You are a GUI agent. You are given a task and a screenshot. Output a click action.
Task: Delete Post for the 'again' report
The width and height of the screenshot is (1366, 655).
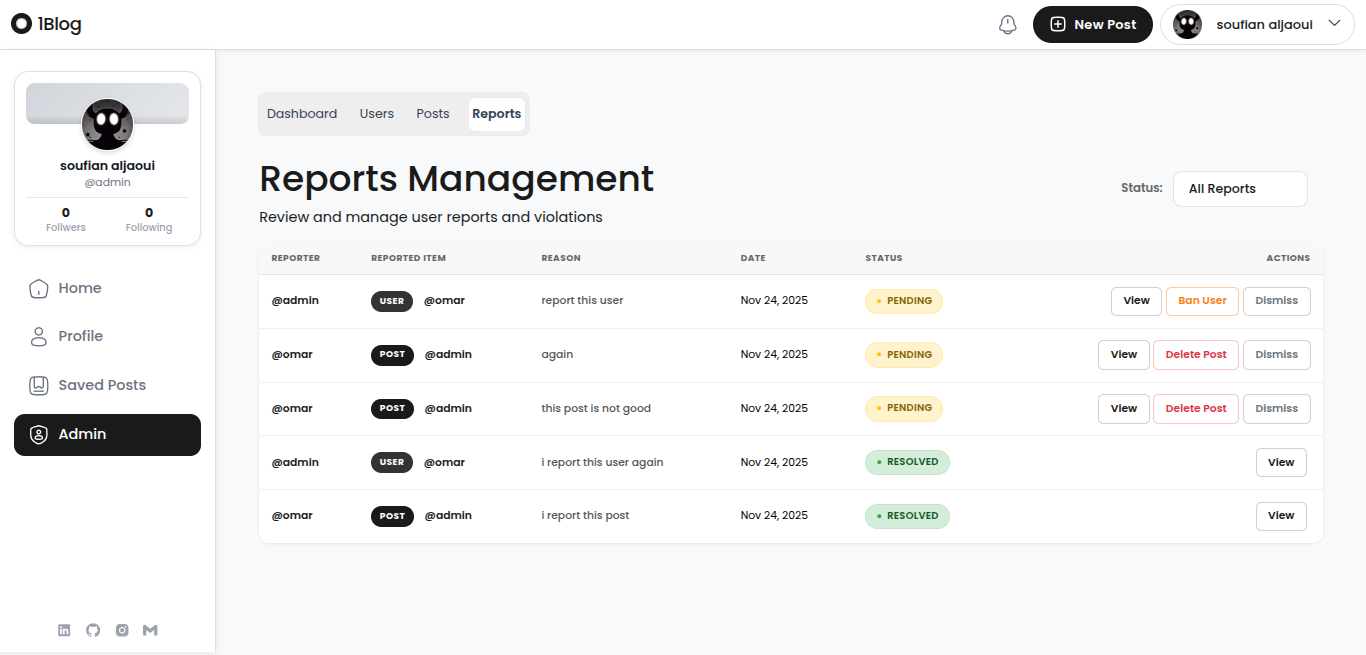[1196, 355]
